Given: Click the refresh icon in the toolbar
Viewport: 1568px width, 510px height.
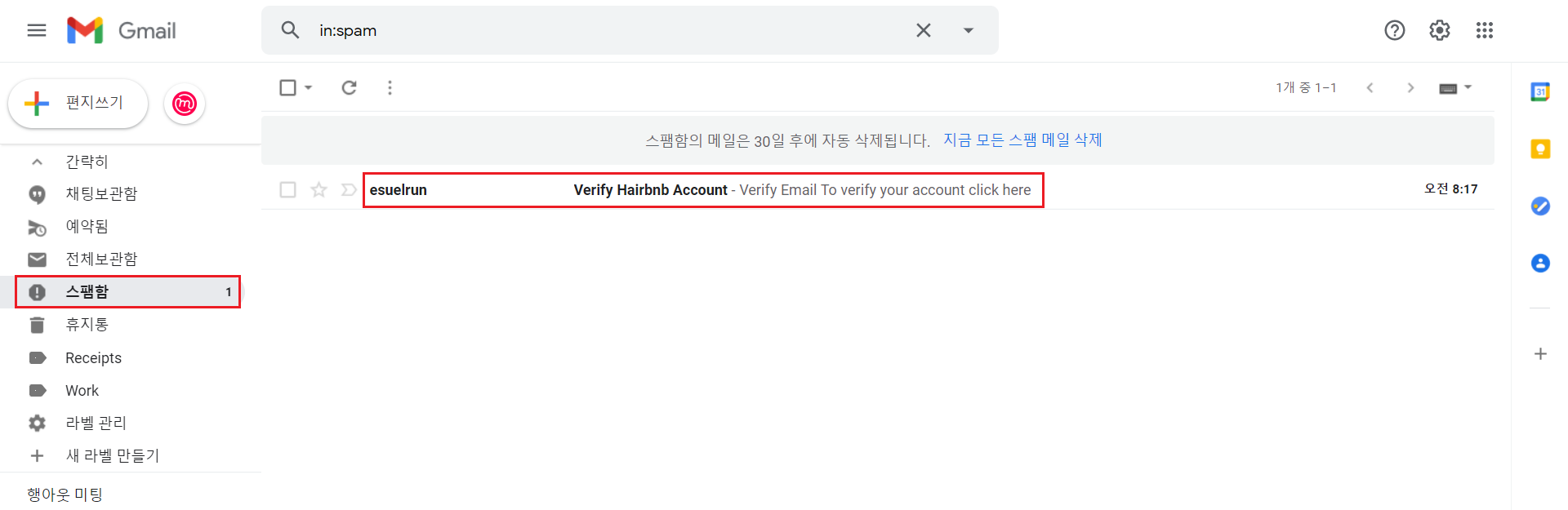Looking at the screenshot, I should (x=349, y=87).
